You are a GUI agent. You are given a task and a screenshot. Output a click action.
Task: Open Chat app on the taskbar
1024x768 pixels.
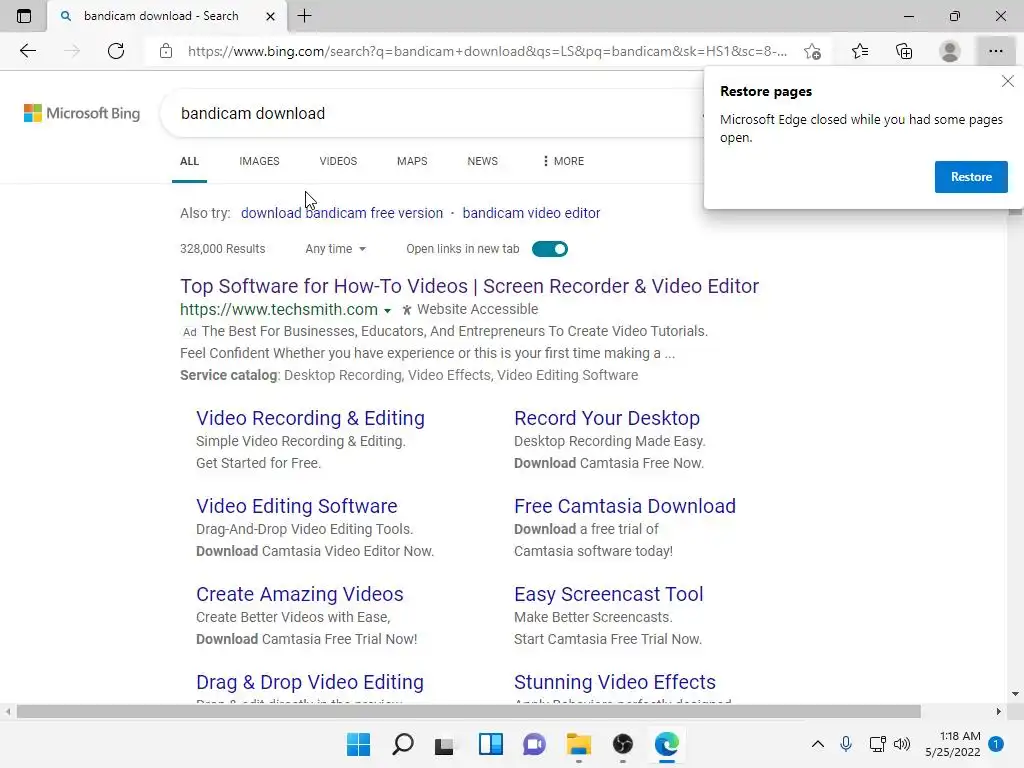534,744
